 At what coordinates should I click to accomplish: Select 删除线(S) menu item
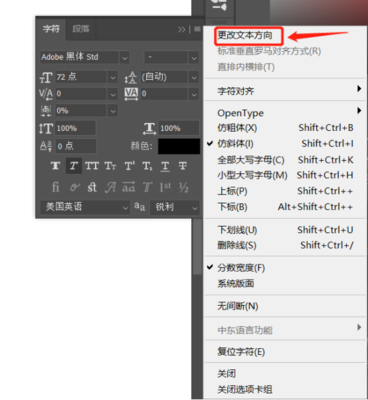(x=285, y=245)
